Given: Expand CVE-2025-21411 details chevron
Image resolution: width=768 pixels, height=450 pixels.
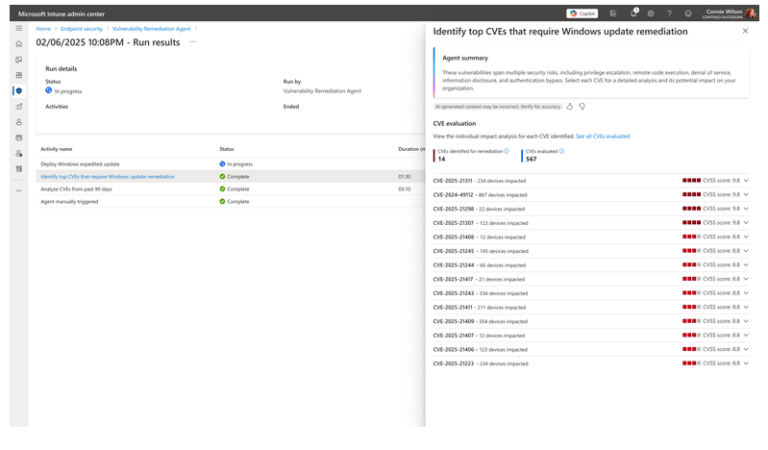Looking at the screenshot, I should tap(746, 307).
